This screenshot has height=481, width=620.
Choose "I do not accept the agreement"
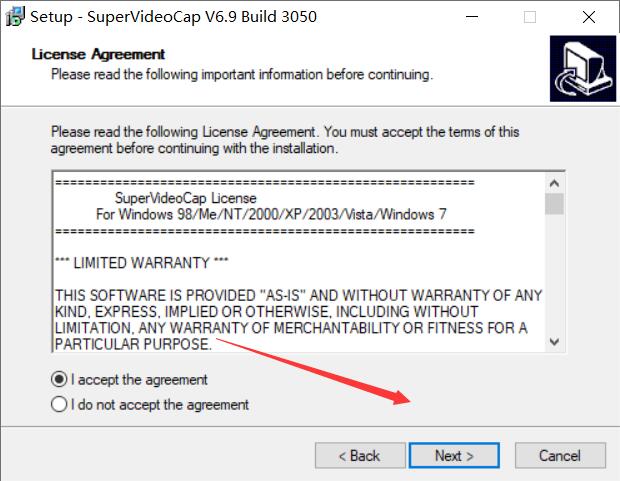[x=60, y=405]
